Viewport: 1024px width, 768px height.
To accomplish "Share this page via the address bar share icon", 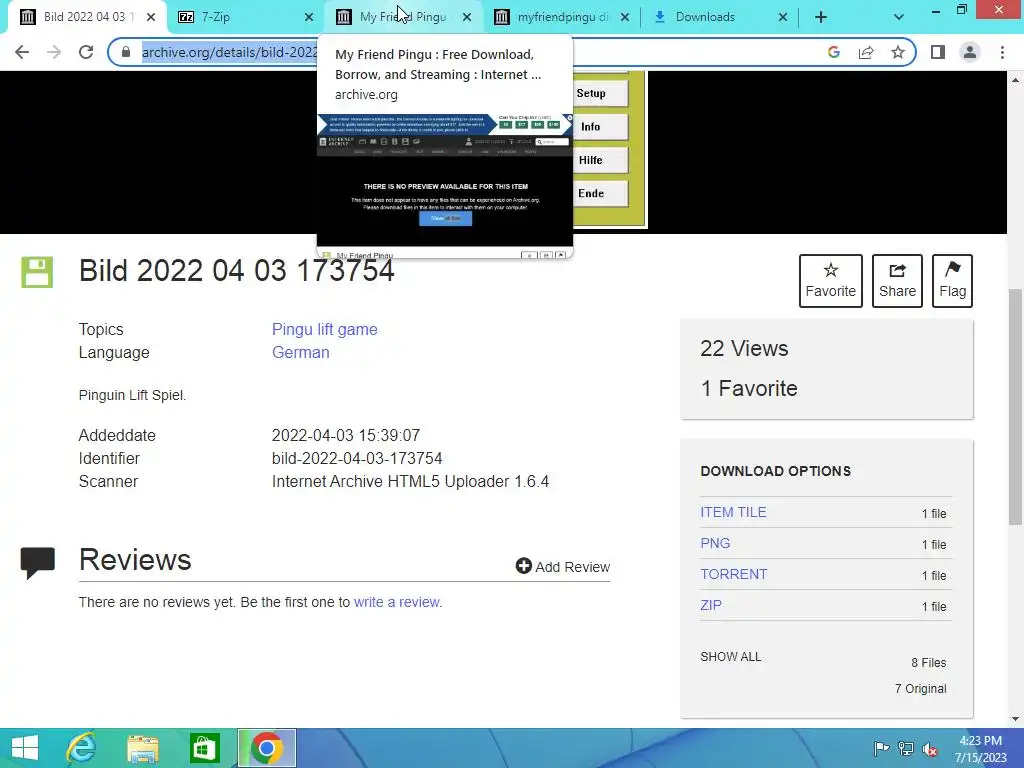I will (x=866, y=52).
